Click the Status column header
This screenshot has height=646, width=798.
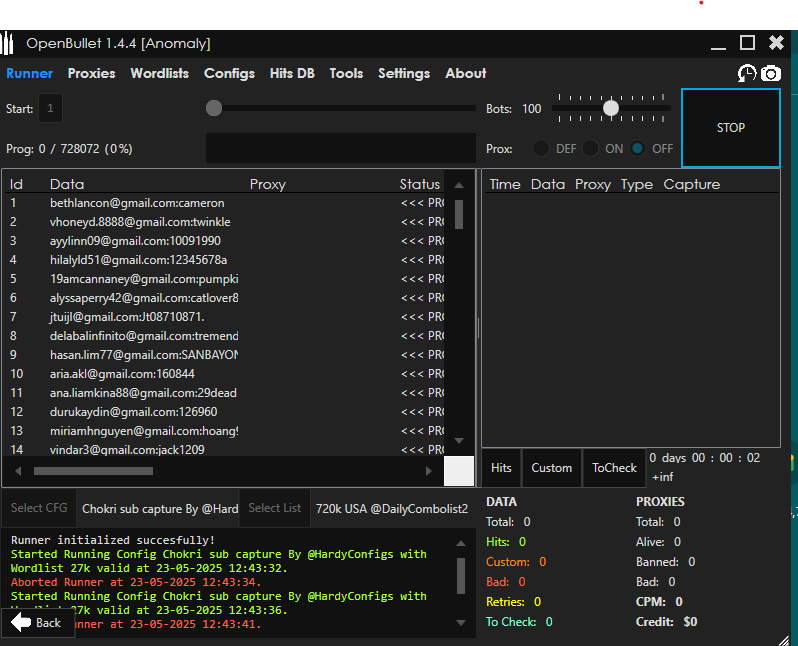419,184
